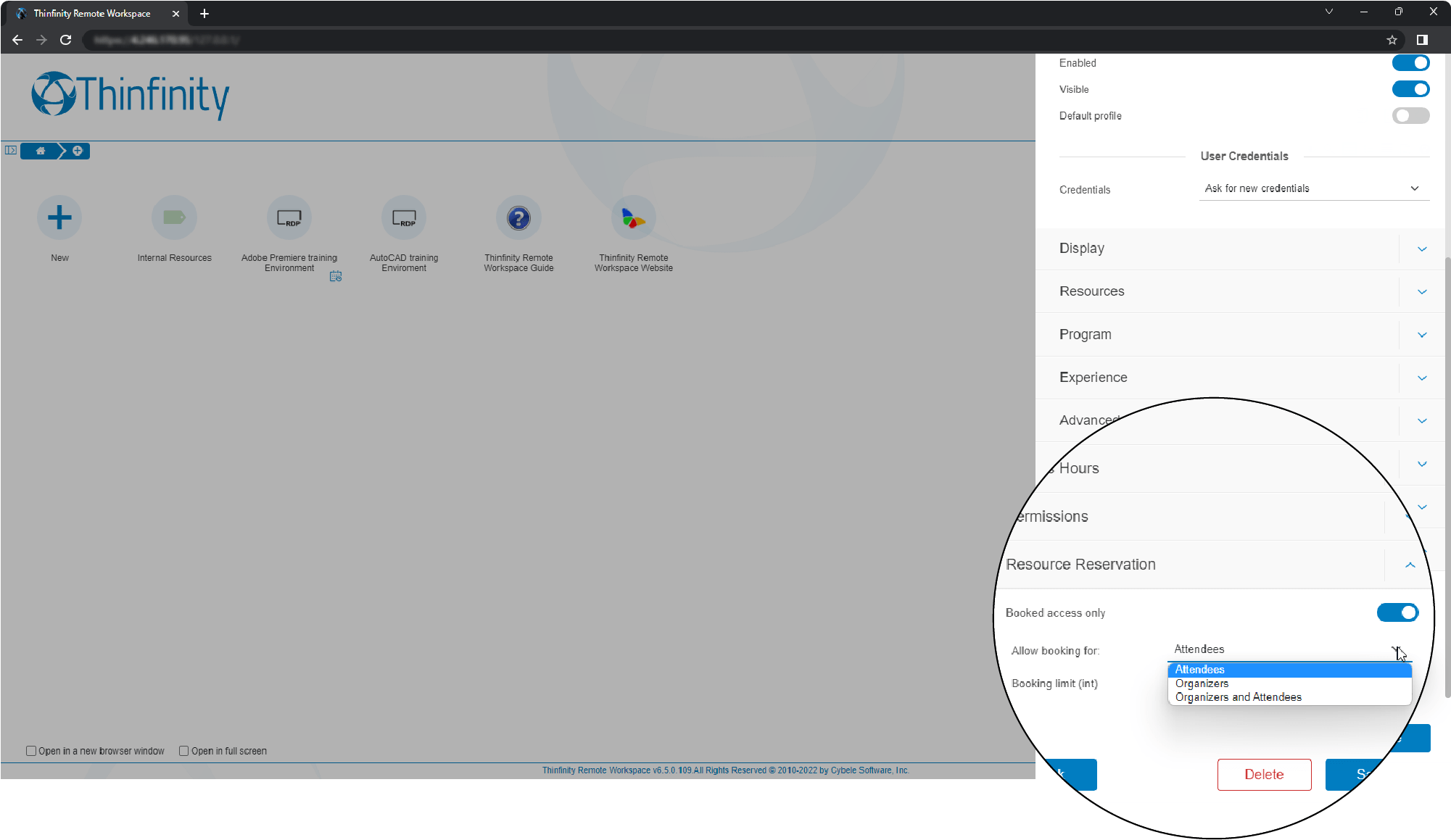Click the Delete button
This screenshot has width=1451, height=840.
tap(1264, 774)
